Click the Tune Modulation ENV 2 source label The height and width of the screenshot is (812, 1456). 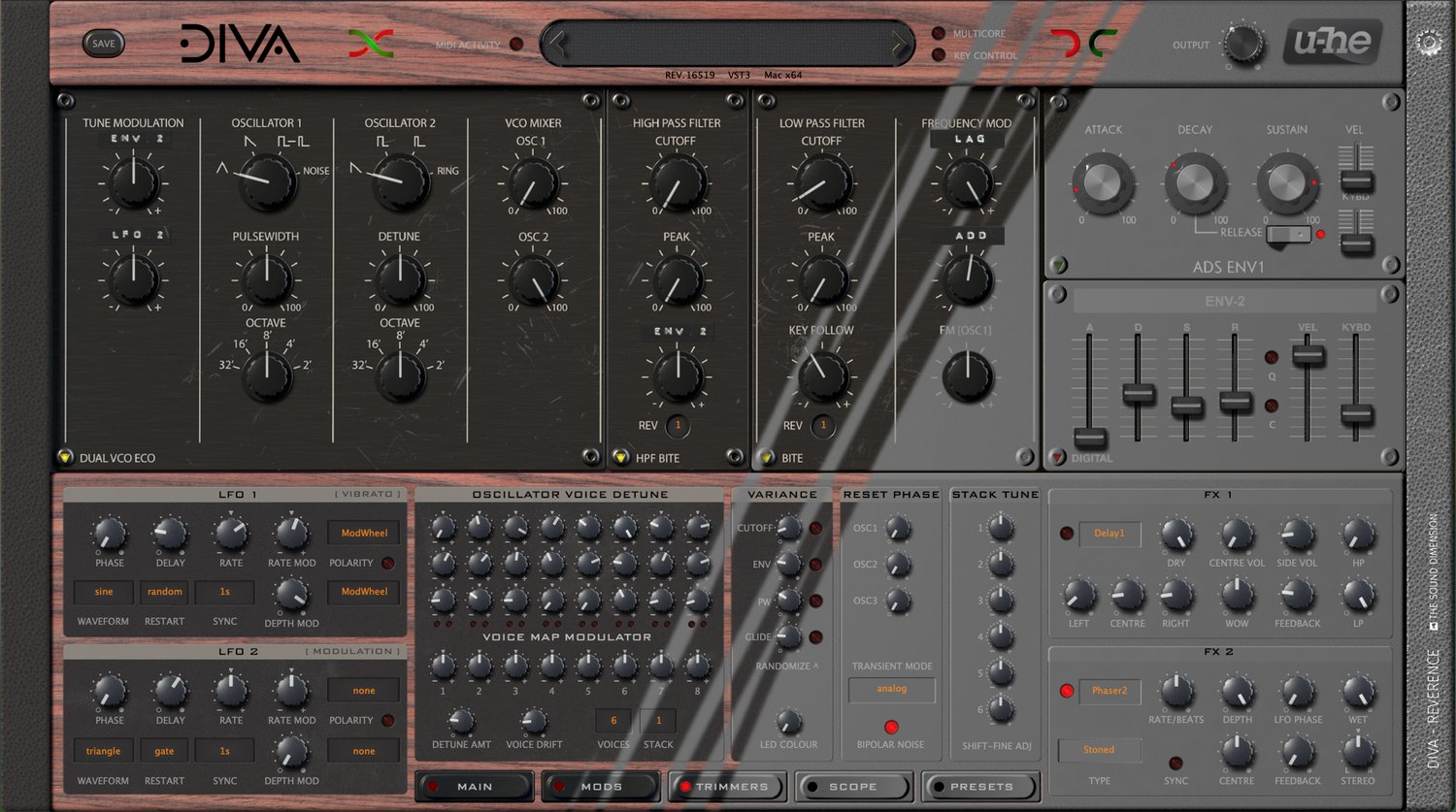135,139
